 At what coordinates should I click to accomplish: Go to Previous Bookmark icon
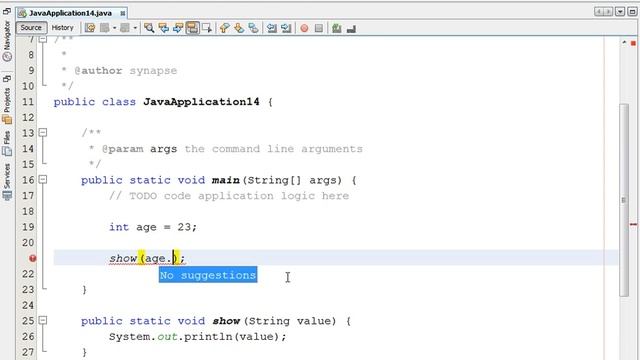224,28
